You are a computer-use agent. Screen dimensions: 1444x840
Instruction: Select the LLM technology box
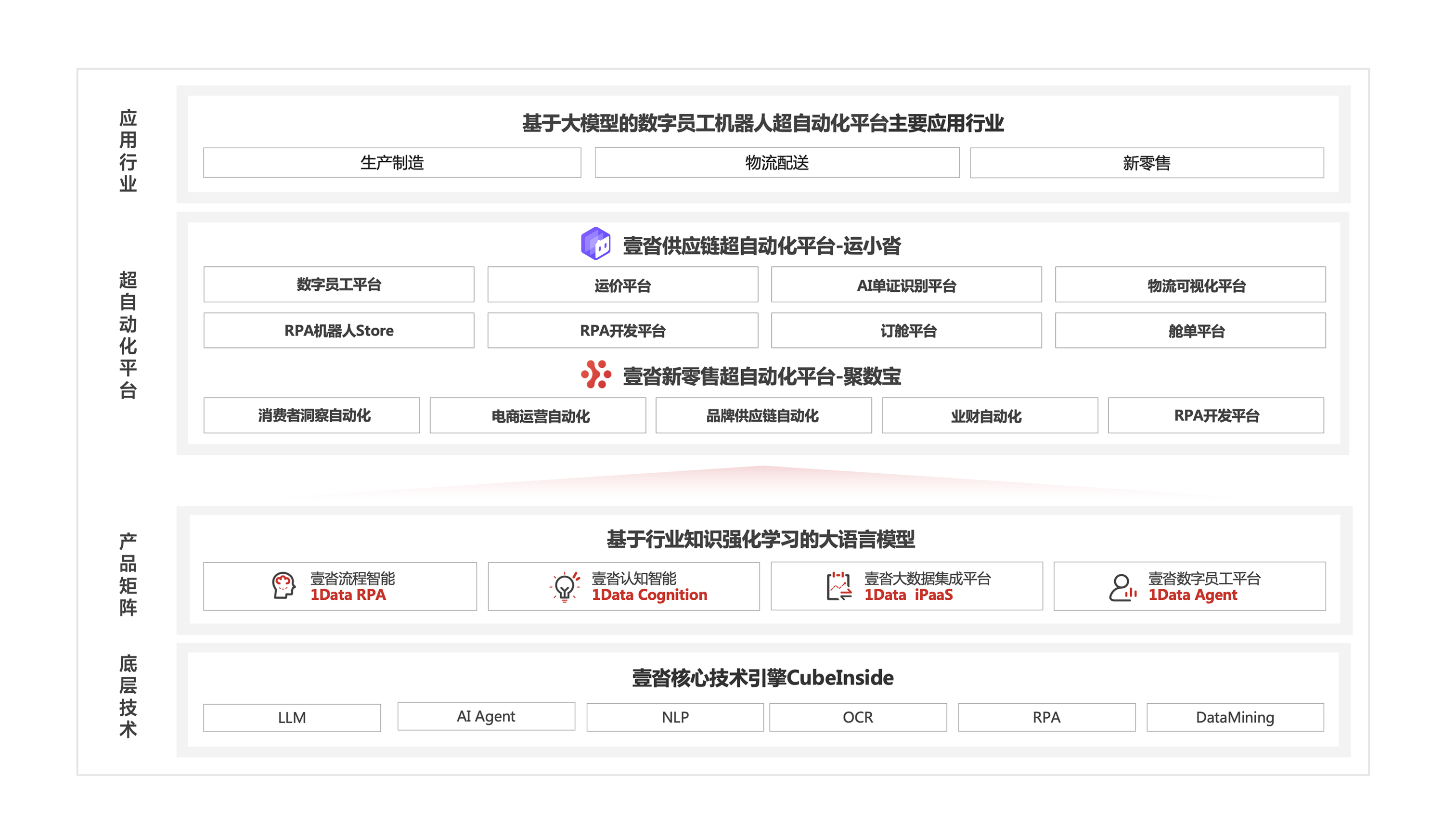(292, 717)
